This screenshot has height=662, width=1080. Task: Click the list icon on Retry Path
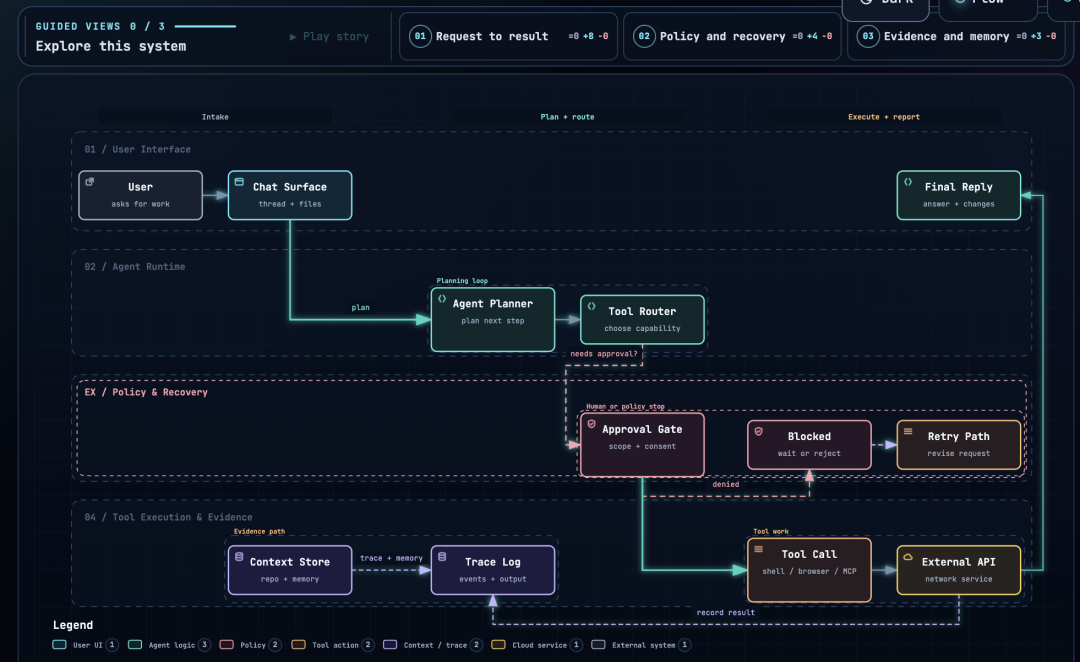(x=908, y=431)
